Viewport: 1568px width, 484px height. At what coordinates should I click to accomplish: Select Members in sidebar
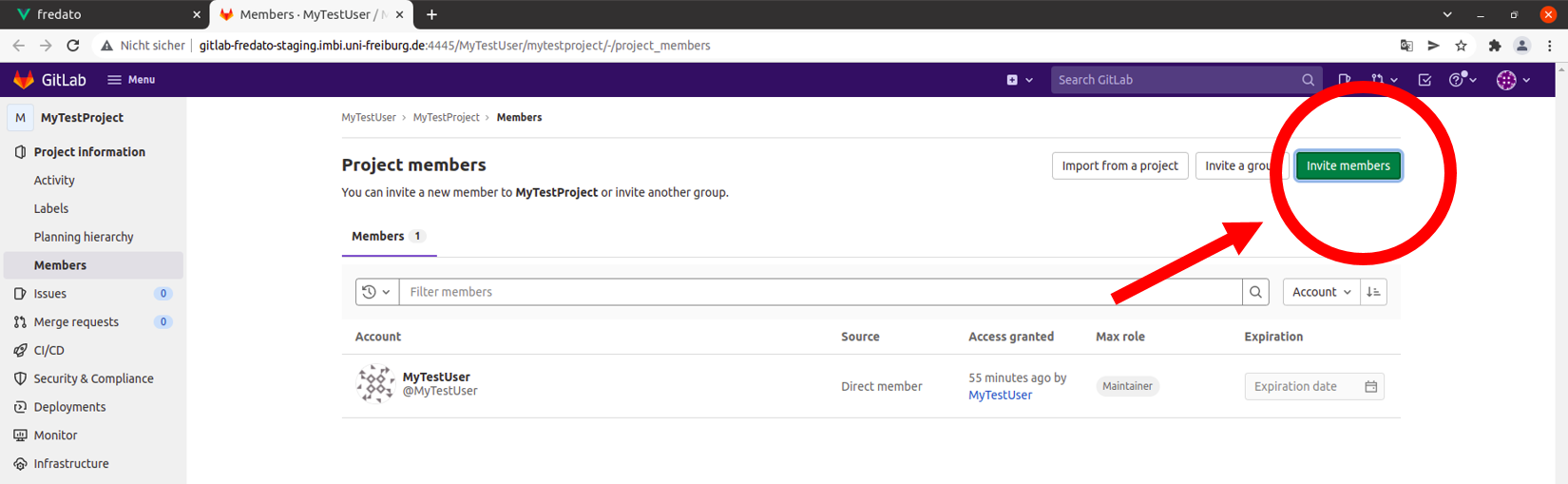[x=93, y=265]
